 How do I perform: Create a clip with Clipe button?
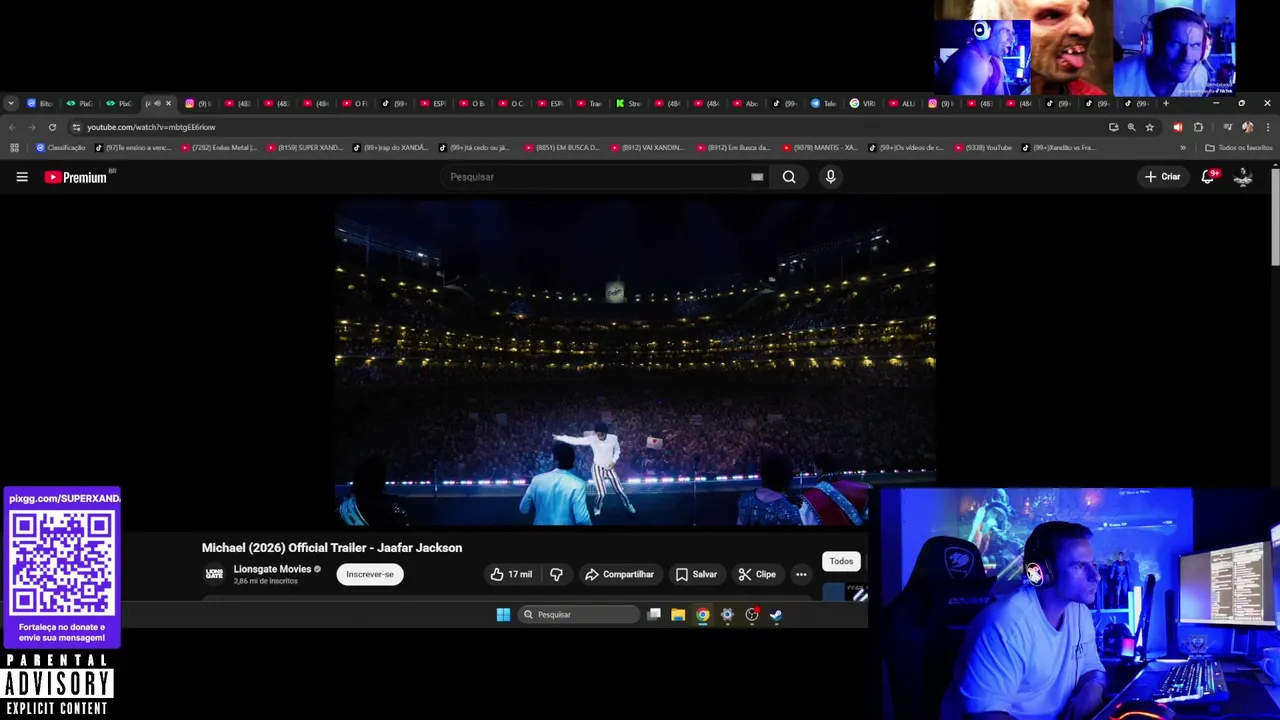coord(757,574)
